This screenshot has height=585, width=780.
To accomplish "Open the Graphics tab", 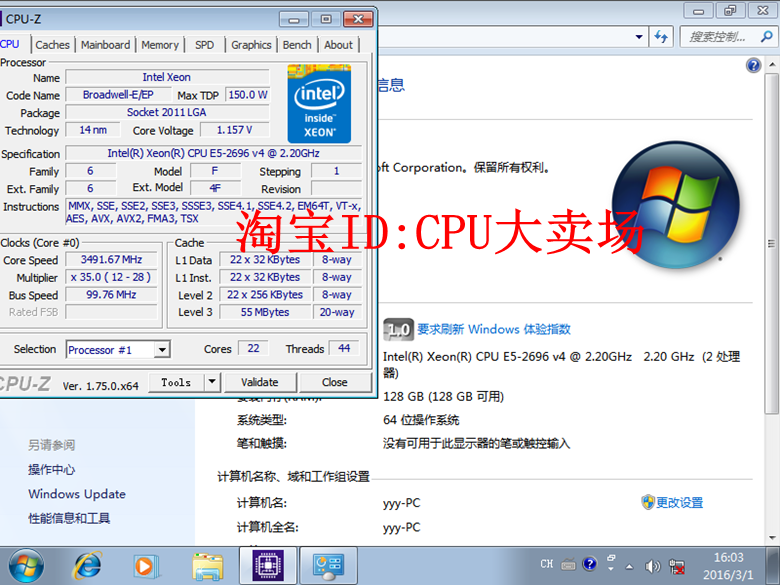I will point(251,45).
